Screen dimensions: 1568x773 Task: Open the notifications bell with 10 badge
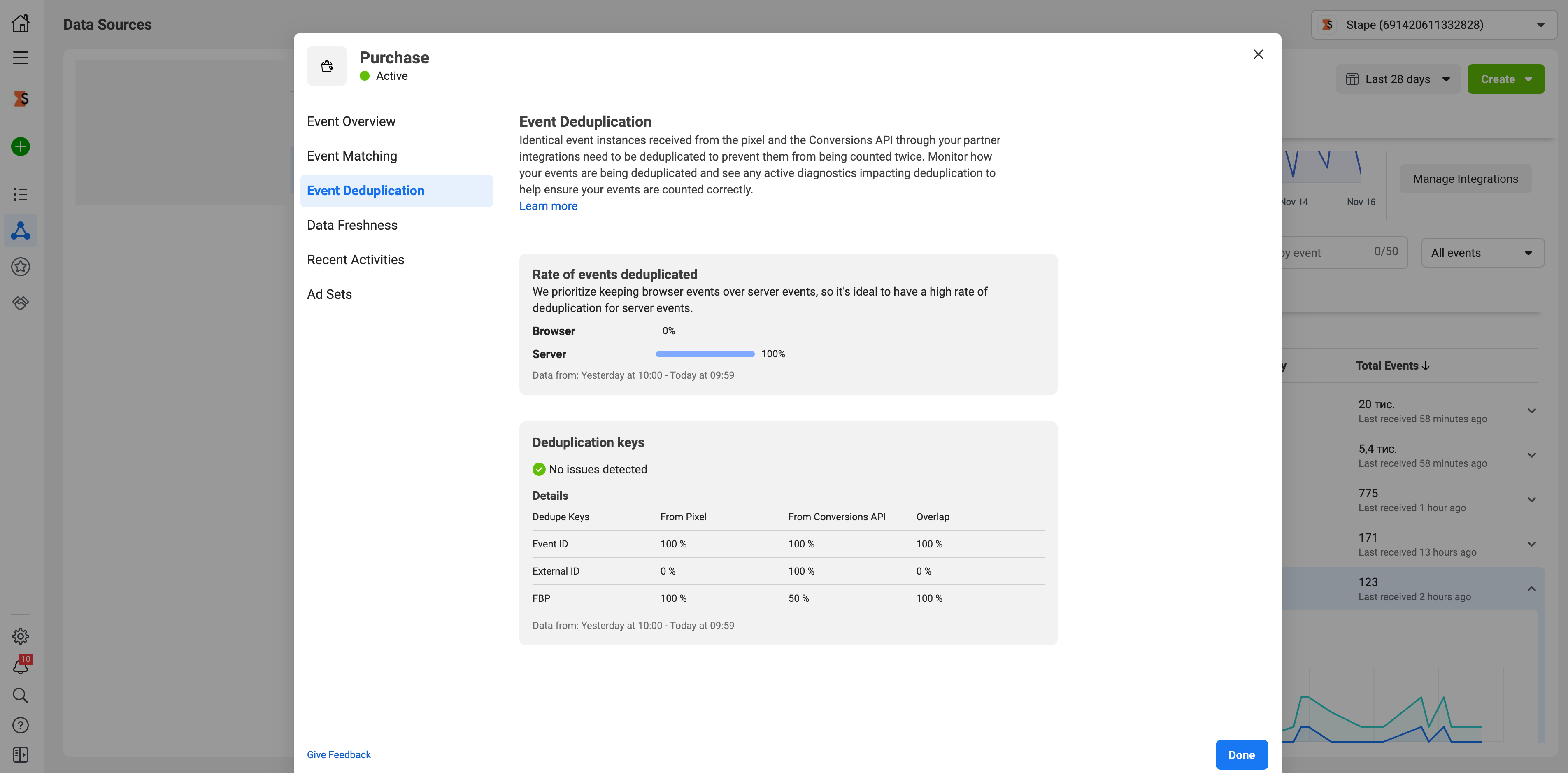21,665
